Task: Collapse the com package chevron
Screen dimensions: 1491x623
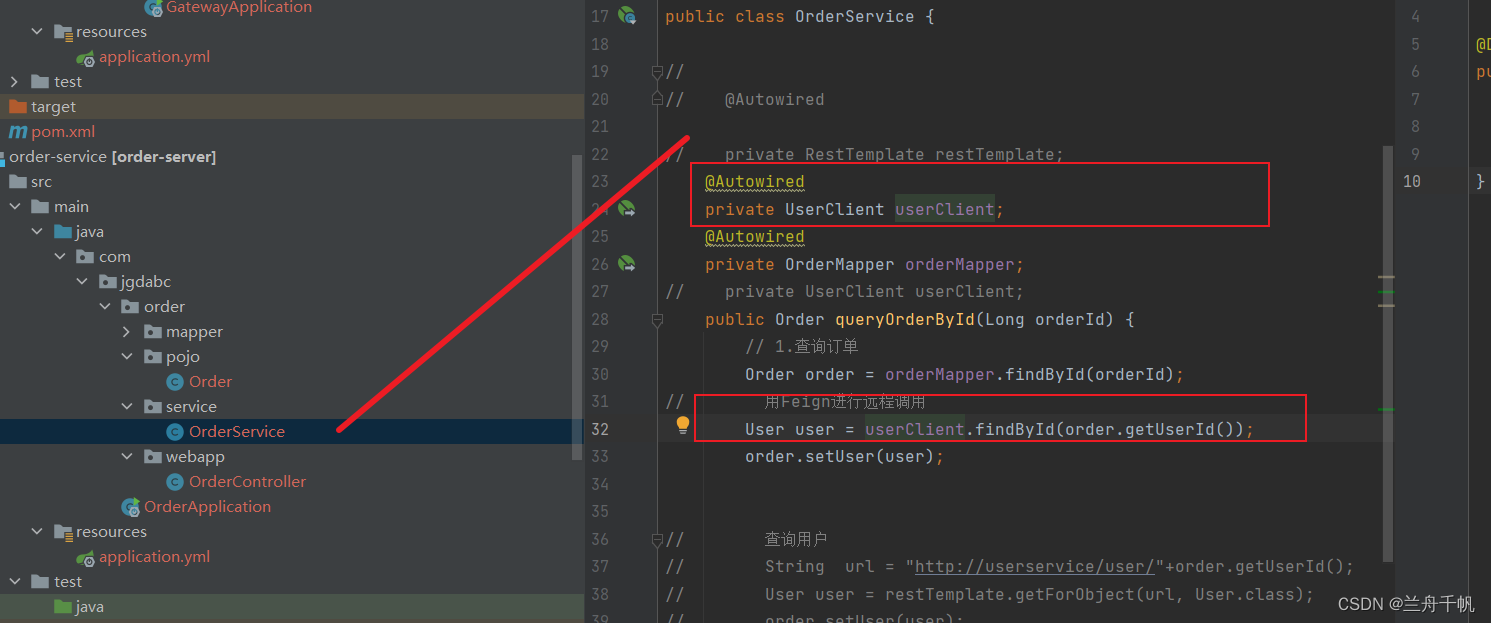Action: (60, 257)
